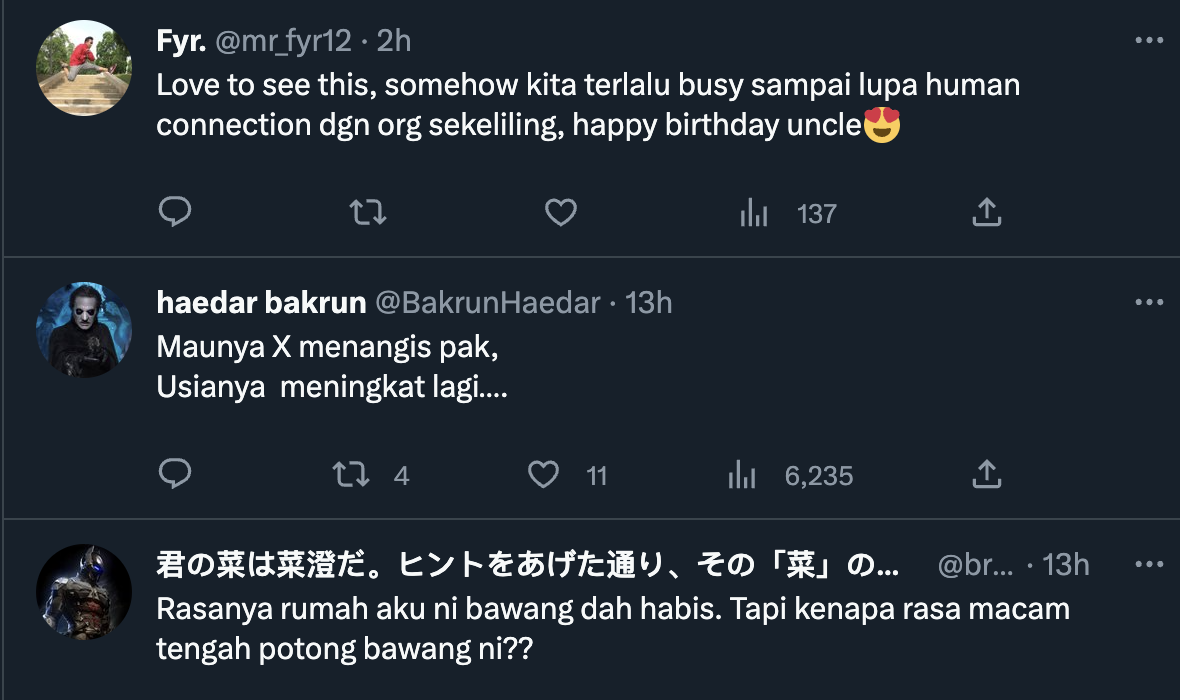Visit the @BakrunHaedar handle link
The height and width of the screenshot is (700, 1180).
coord(487,303)
